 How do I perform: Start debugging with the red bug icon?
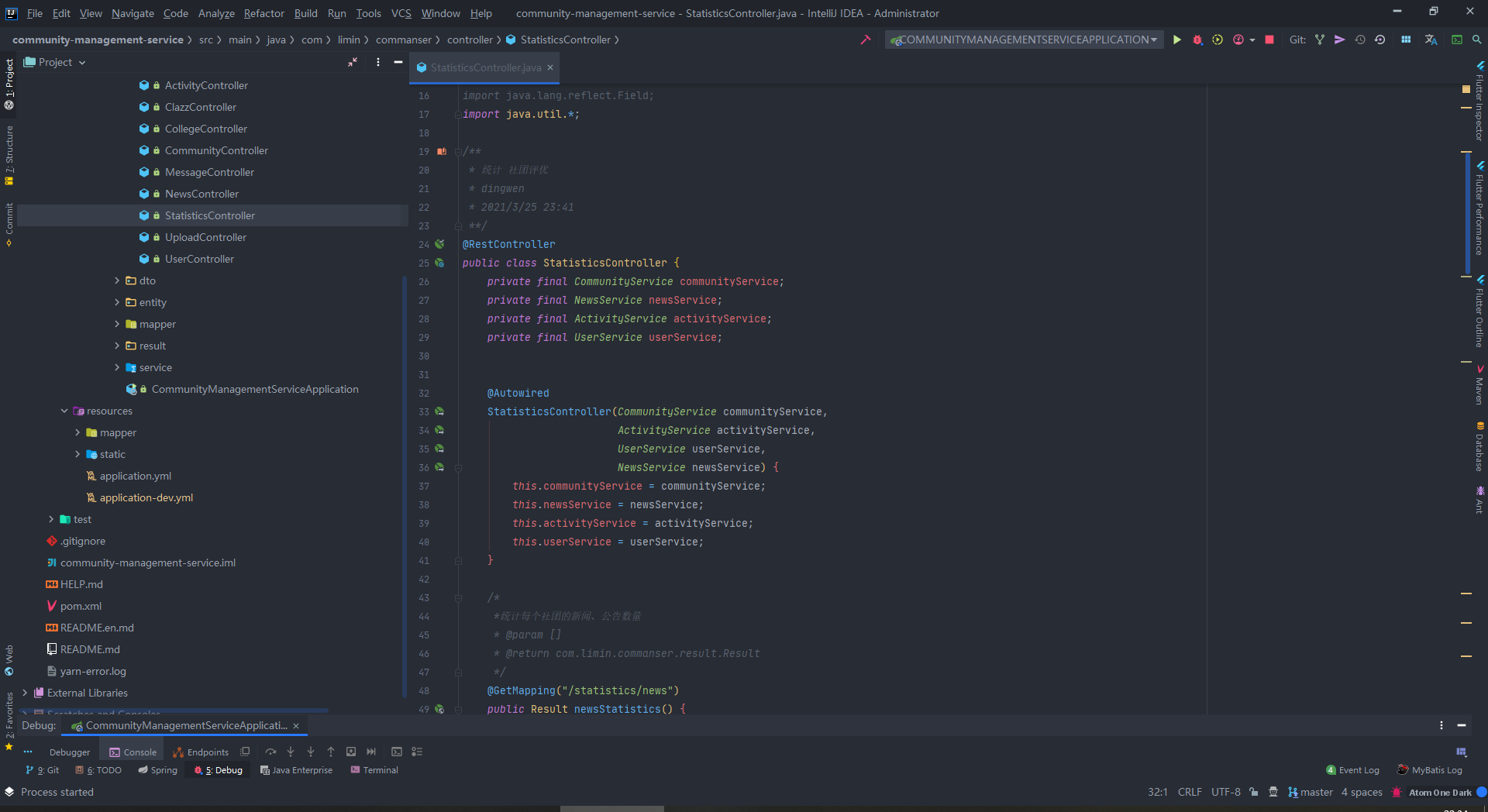[1197, 40]
